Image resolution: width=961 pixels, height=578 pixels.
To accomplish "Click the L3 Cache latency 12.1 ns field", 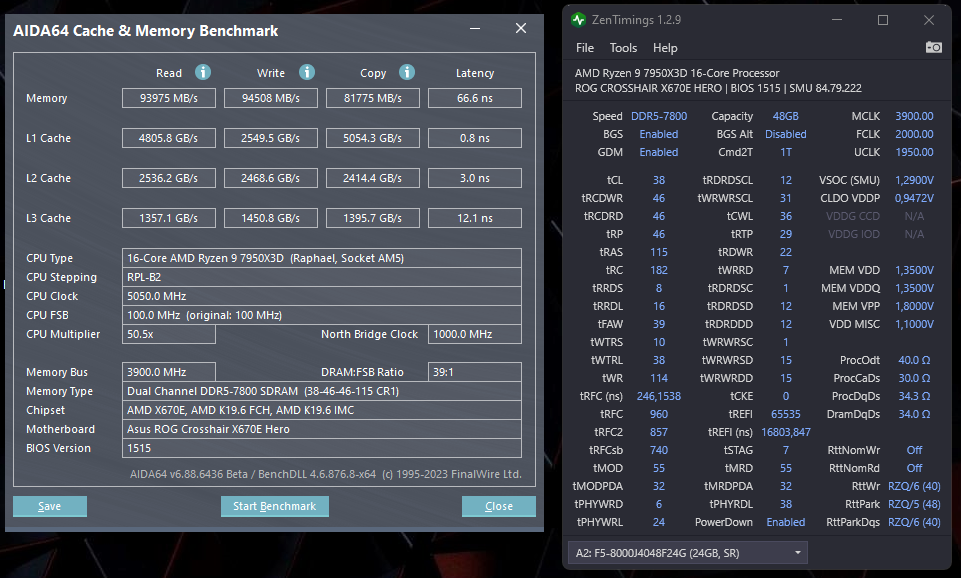I will pyautogui.click(x=475, y=218).
